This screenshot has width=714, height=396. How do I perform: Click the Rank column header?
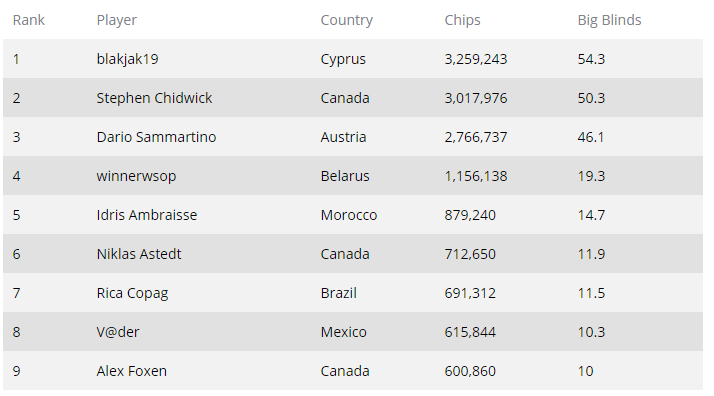29,20
